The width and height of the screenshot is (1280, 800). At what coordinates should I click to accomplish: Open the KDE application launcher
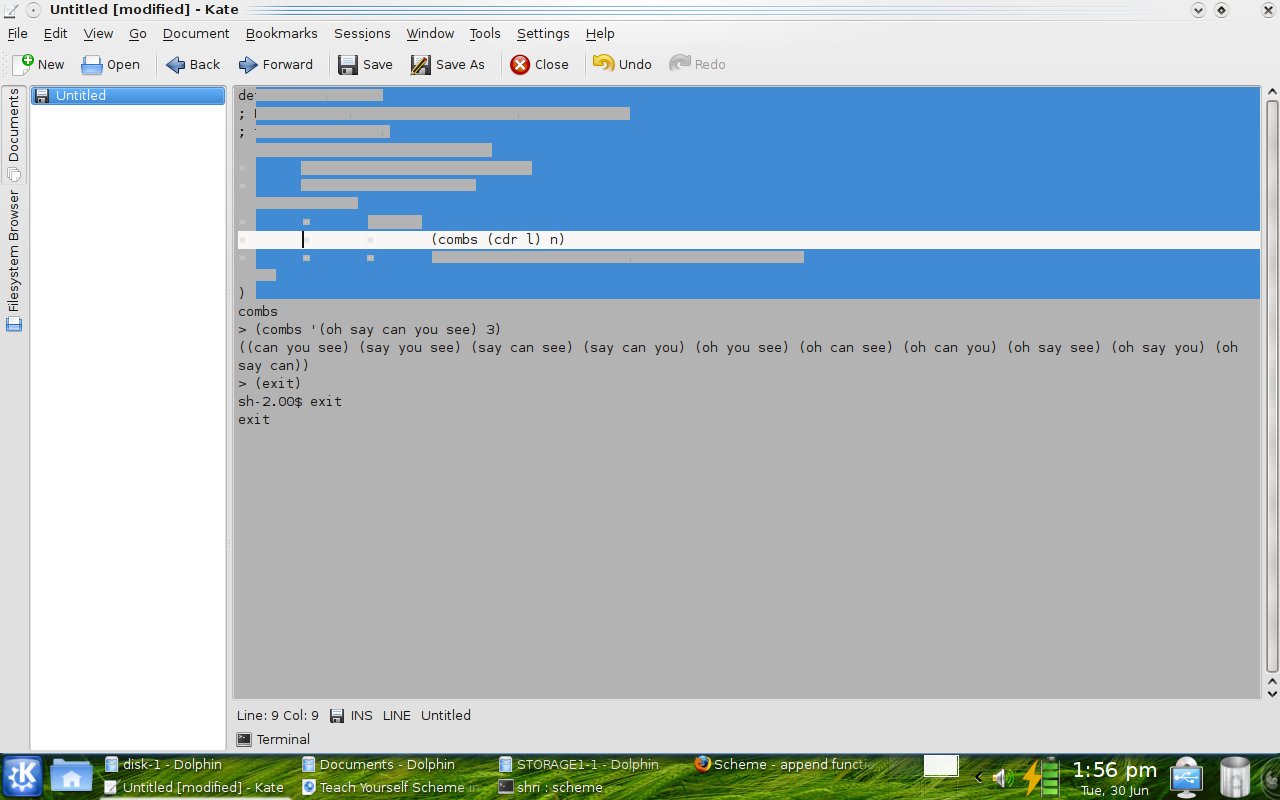[x=22, y=776]
